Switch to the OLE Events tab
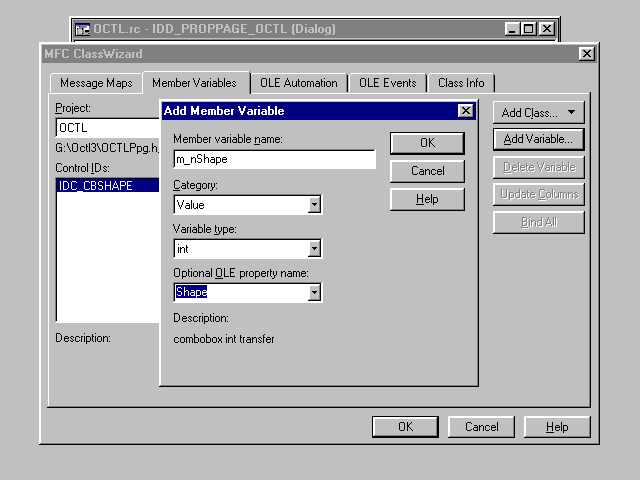Image resolution: width=640 pixels, height=480 pixels. 389,83
